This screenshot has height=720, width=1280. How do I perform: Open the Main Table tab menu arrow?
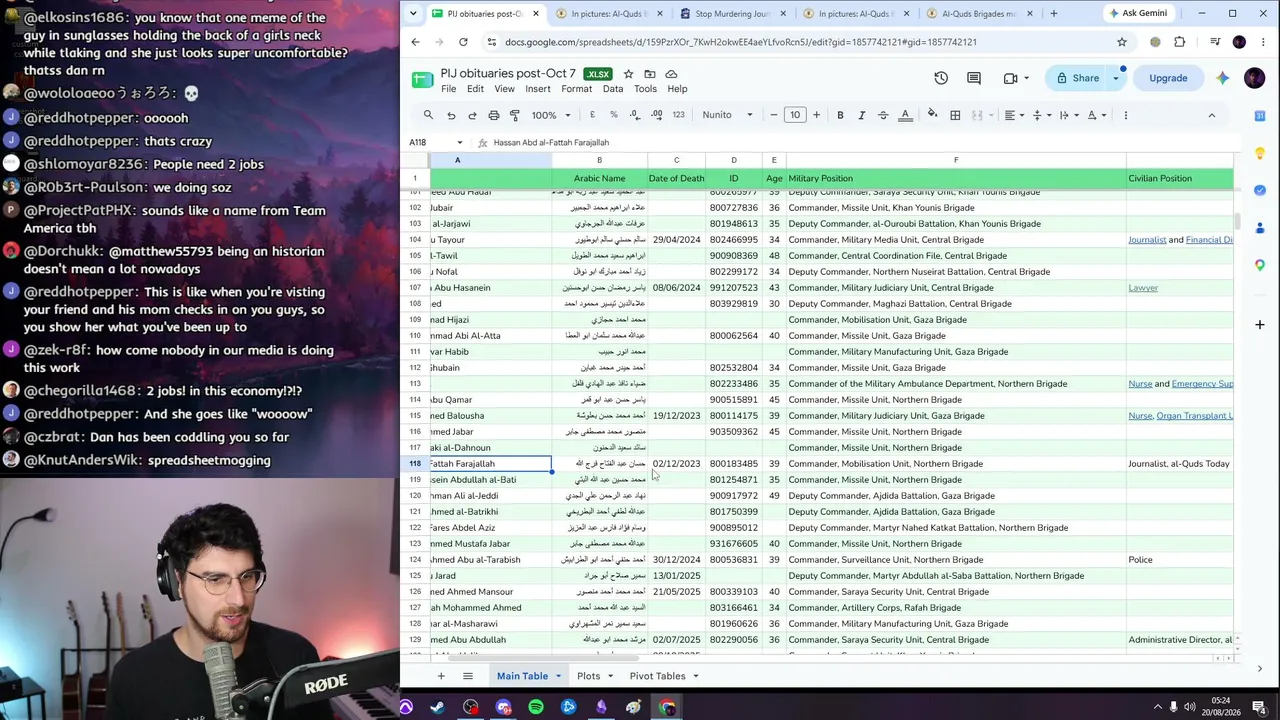558,676
